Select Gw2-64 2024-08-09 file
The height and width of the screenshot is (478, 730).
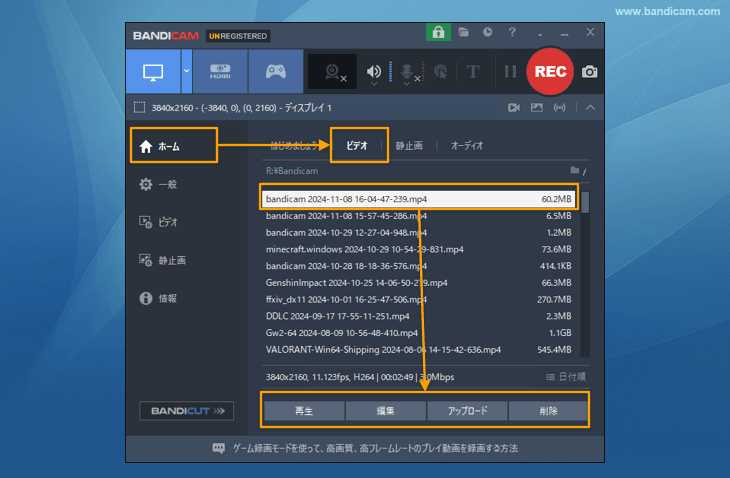[x=418, y=333]
